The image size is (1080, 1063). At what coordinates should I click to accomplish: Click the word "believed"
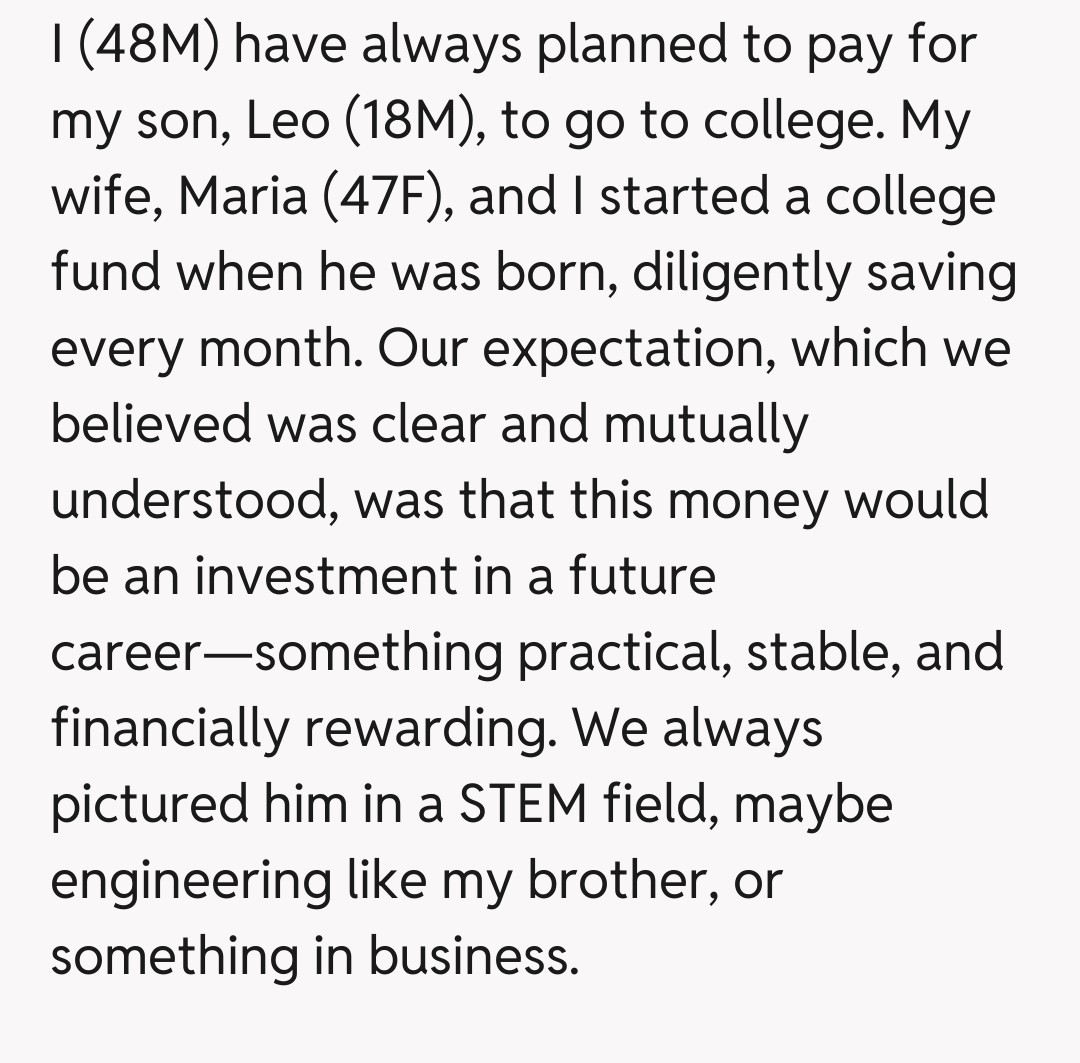(x=150, y=425)
